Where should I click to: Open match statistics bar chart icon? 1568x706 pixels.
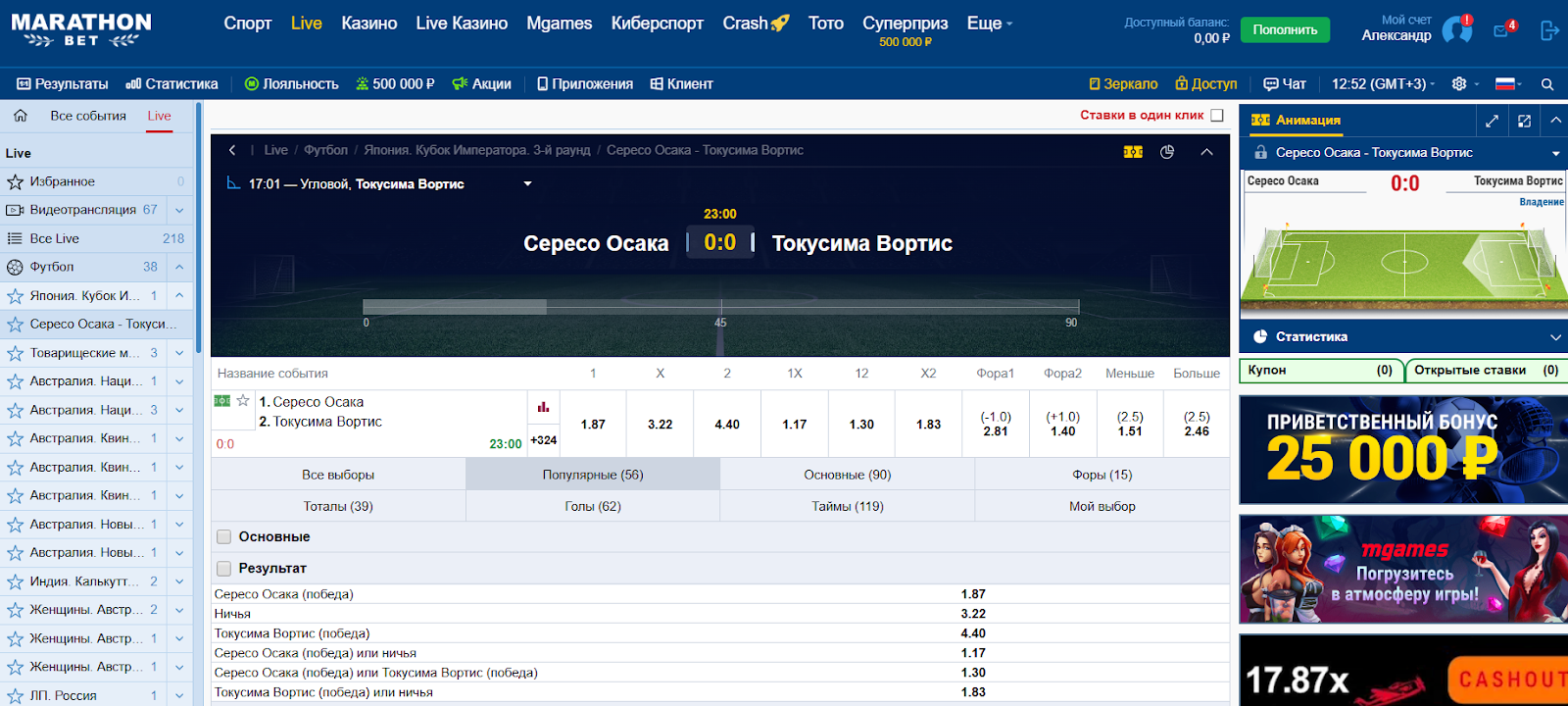pyautogui.click(x=543, y=407)
